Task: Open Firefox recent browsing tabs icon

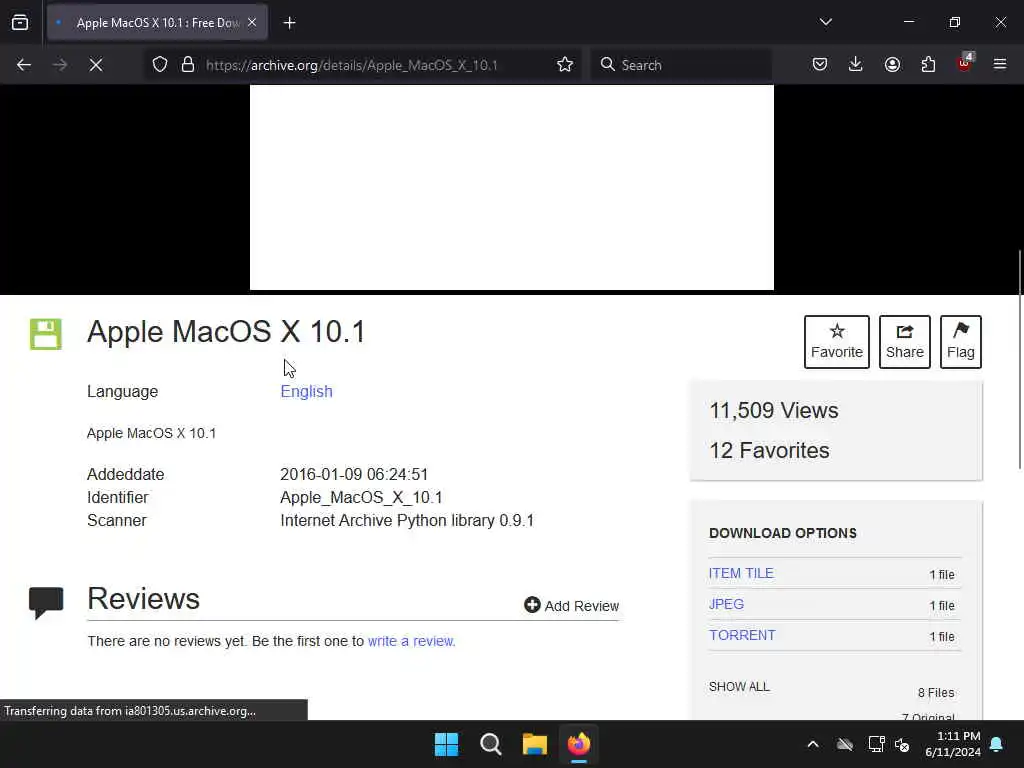Action: [20, 23]
